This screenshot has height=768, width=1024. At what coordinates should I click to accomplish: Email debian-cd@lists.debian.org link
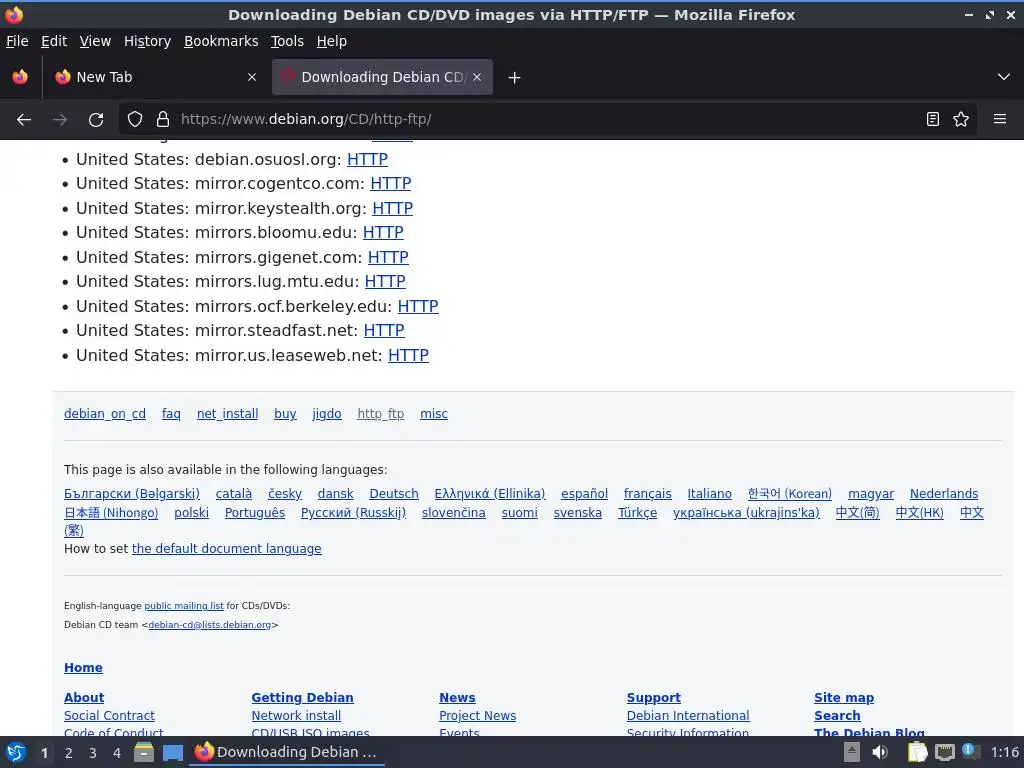point(210,625)
